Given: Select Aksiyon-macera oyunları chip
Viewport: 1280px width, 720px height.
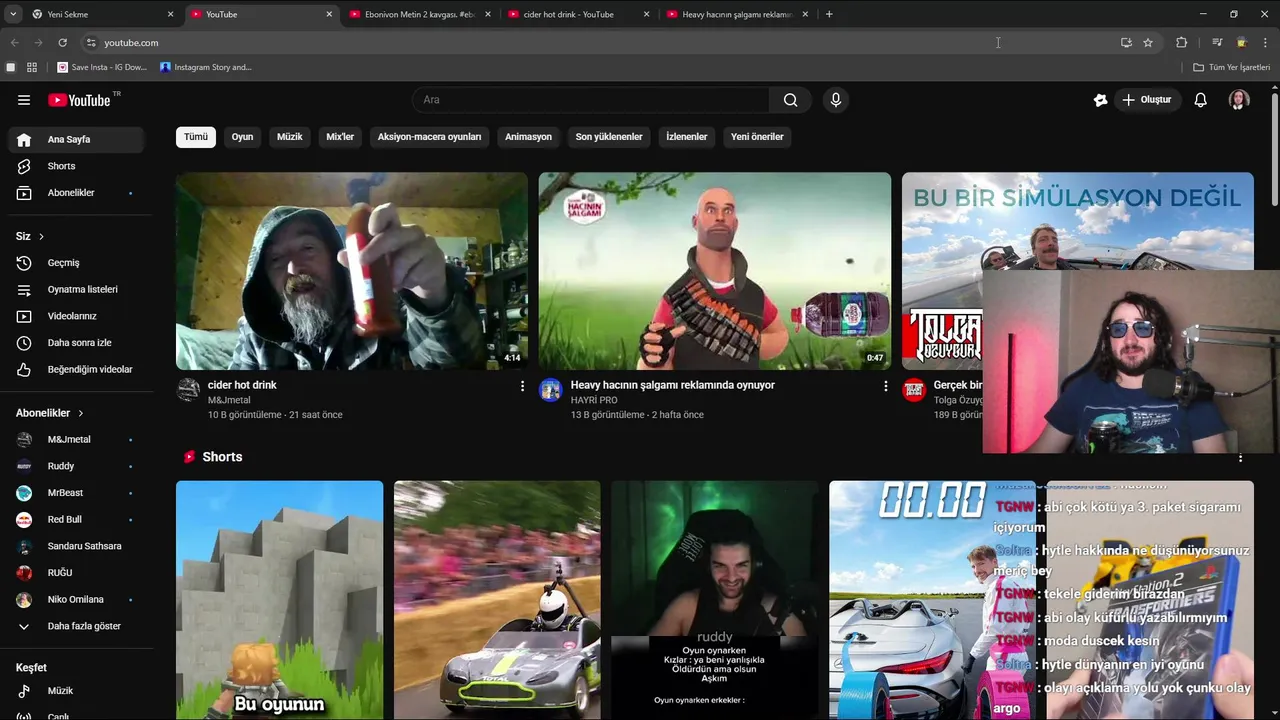Looking at the screenshot, I should [x=429, y=137].
